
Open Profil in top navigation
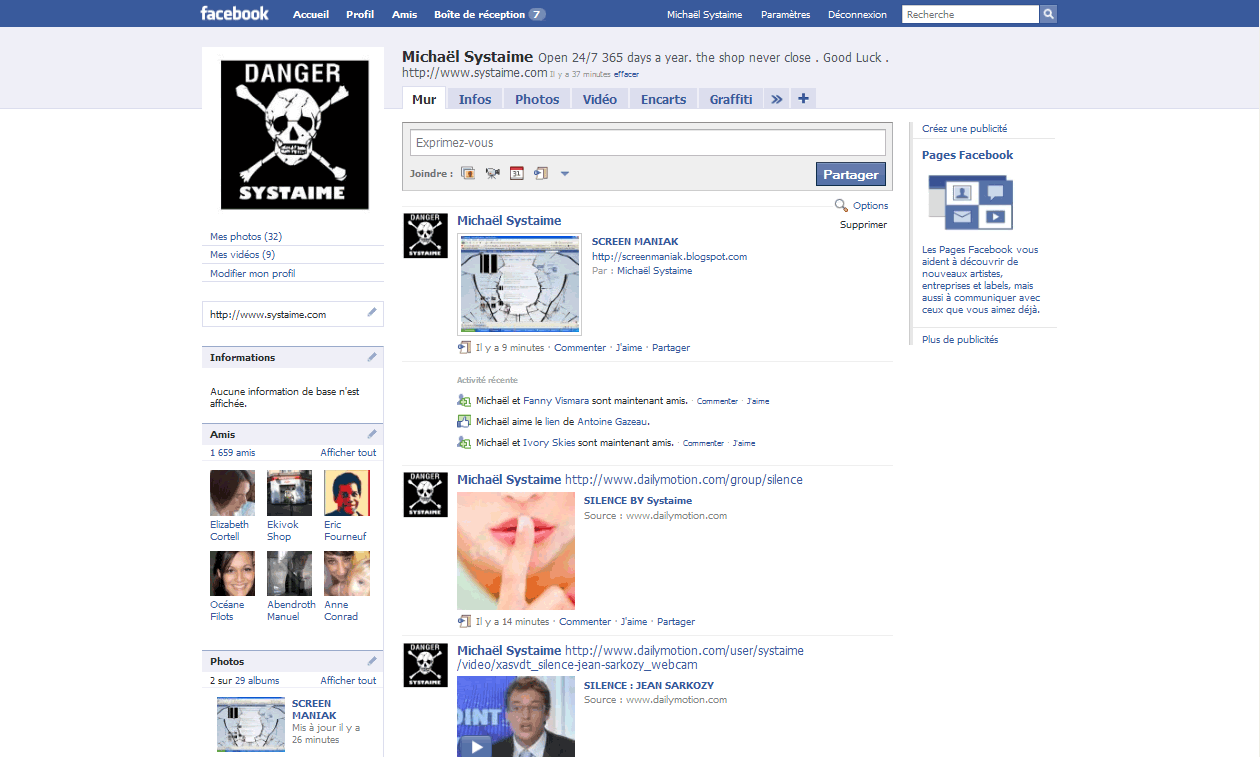tap(360, 14)
